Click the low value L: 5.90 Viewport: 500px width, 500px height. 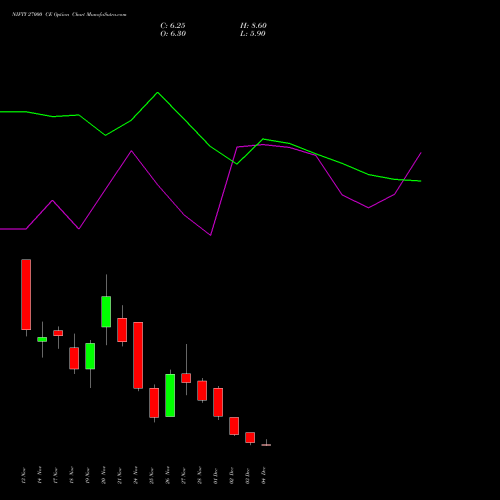coord(253,34)
